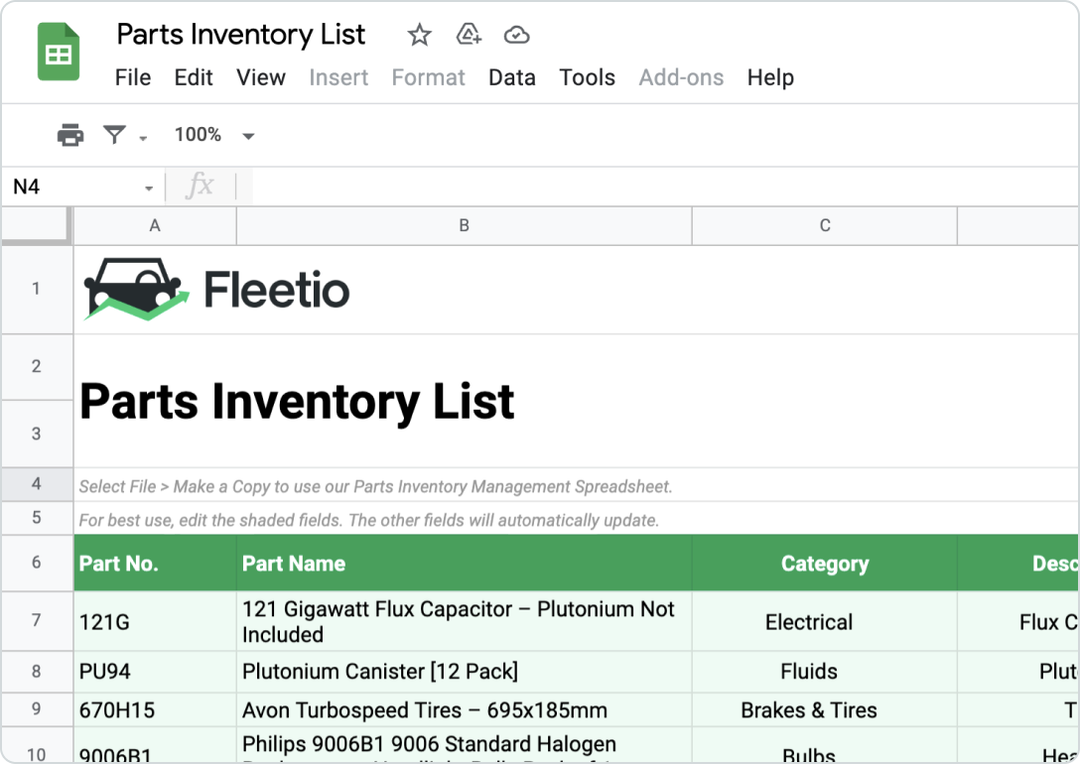Select row 4 header
The width and height of the screenshot is (1080, 764).
pyautogui.click(x=37, y=484)
